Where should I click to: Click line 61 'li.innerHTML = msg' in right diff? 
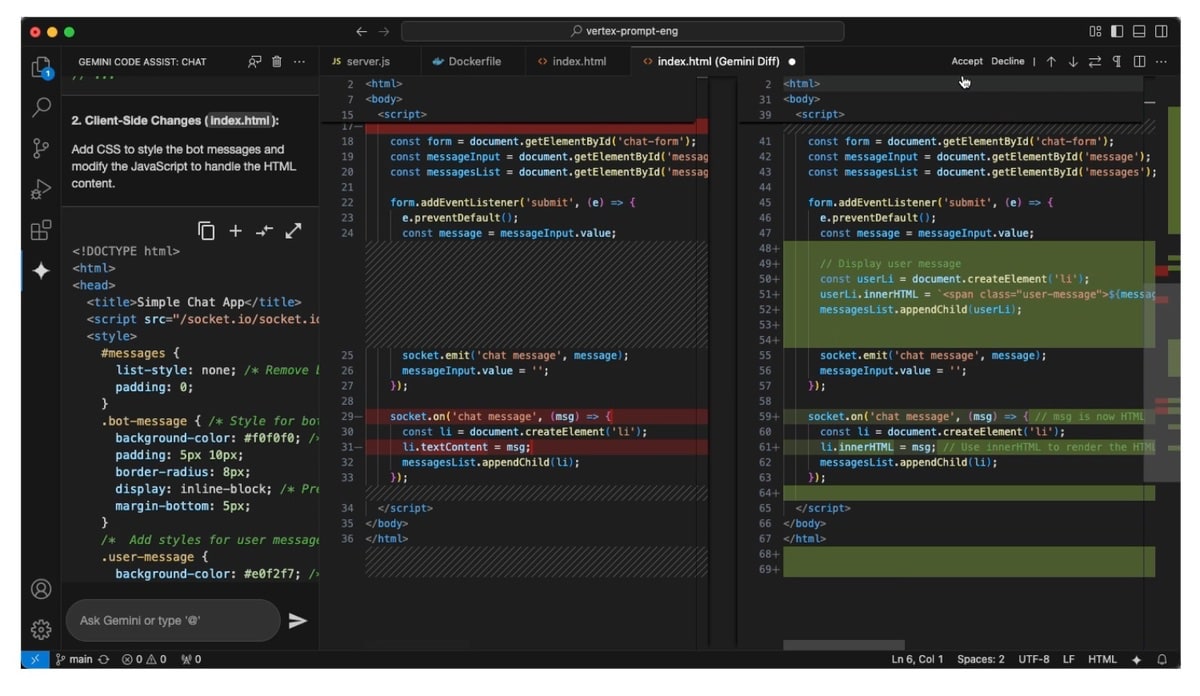click(877, 447)
